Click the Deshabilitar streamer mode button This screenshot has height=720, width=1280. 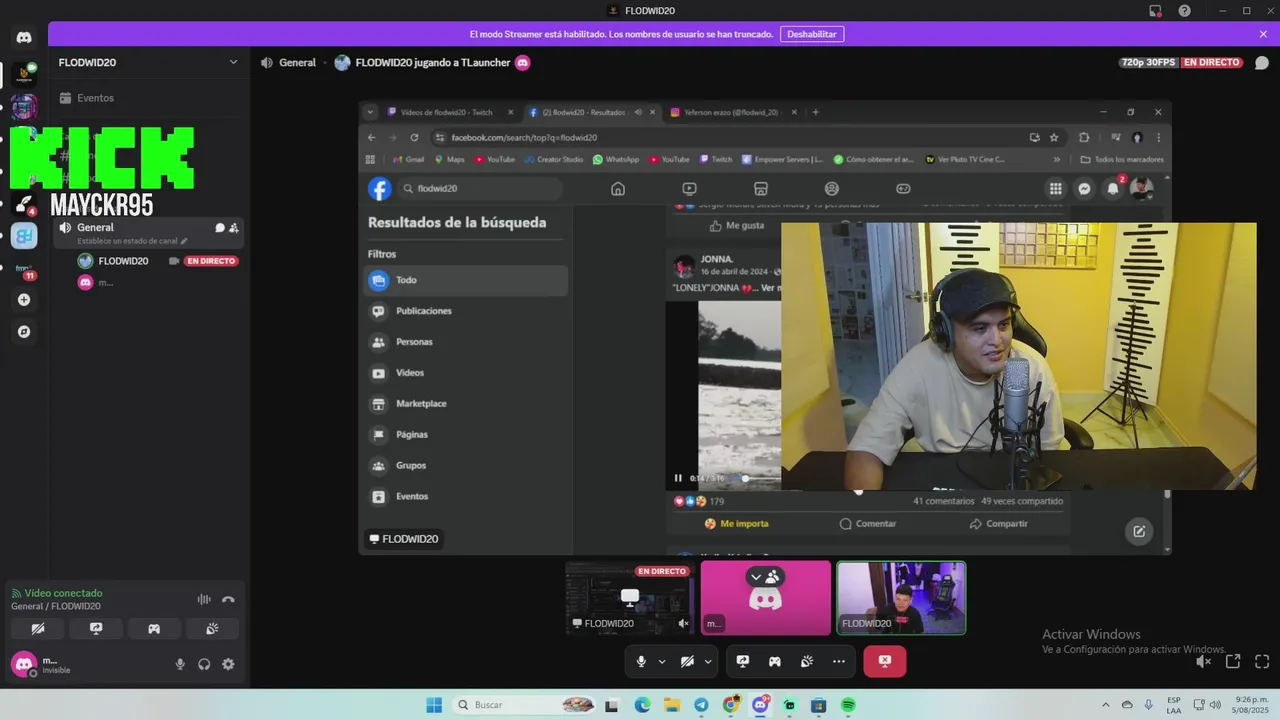tap(812, 34)
